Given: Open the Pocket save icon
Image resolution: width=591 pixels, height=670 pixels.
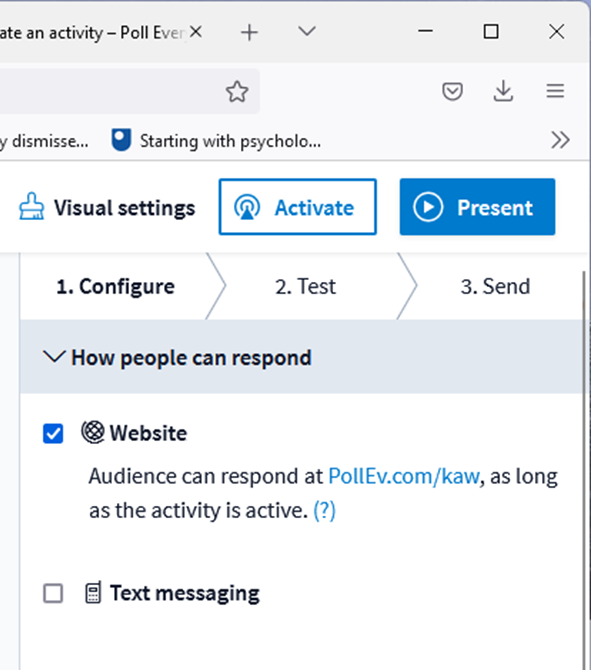Looking at the screenshot, I should 452,91.
